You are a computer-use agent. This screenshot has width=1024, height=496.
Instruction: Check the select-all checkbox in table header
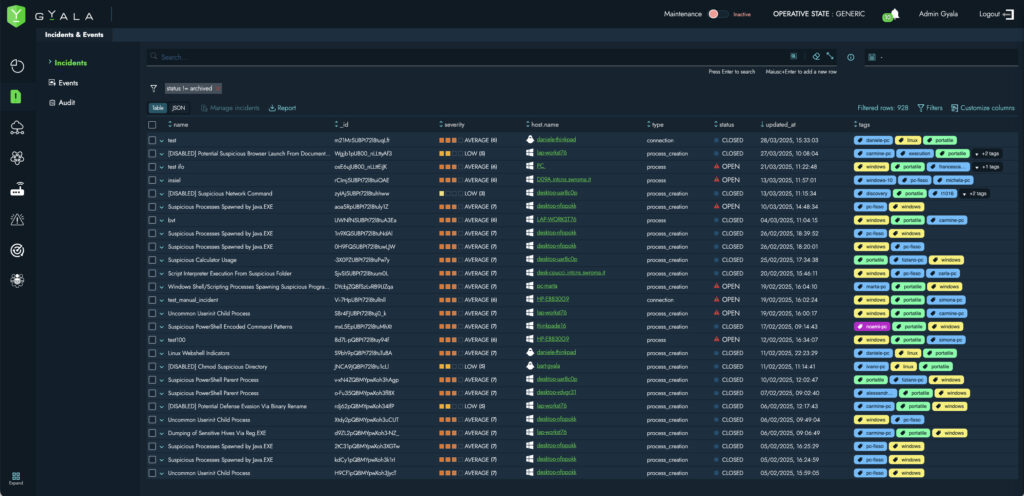click(x=152, y=125)
